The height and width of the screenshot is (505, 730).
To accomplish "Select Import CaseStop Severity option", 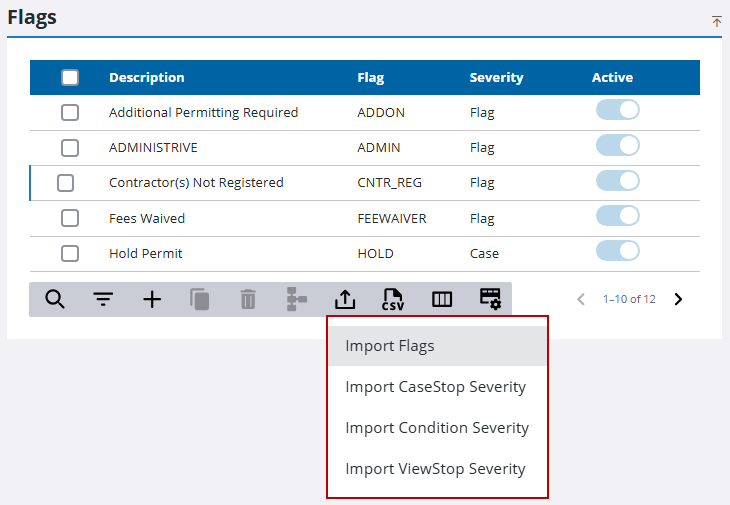I will (437, 387).
